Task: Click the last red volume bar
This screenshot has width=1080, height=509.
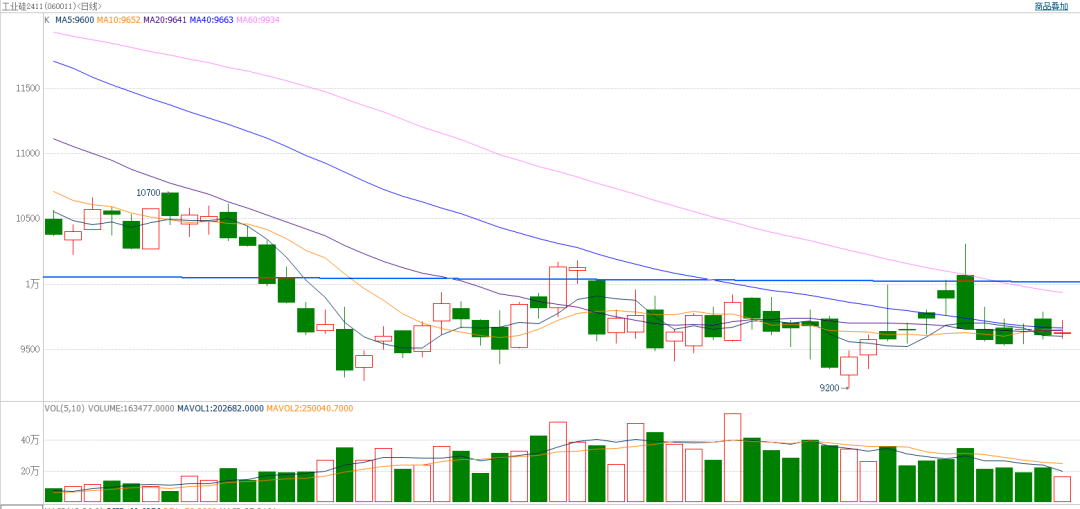Action: 1062,489
